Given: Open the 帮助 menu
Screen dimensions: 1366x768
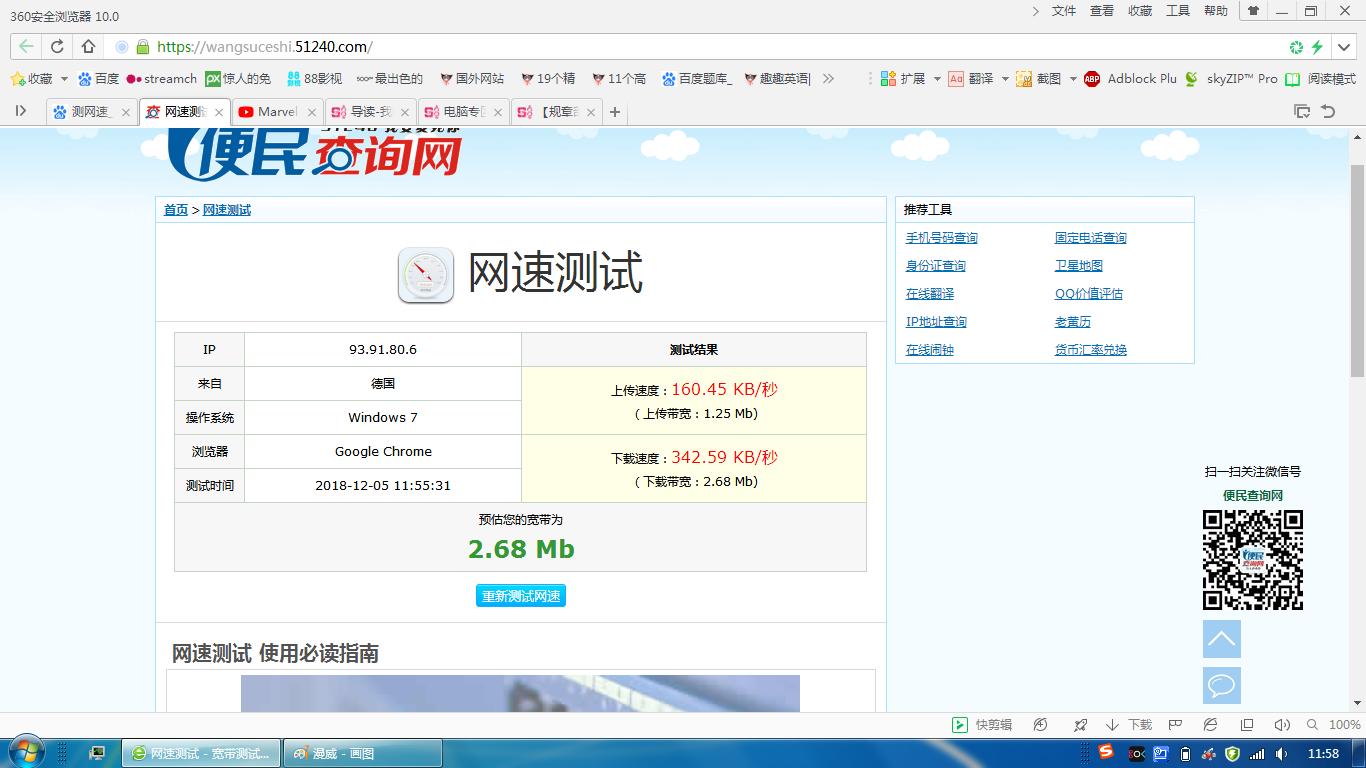Looking at the screenshot, I should pyautogui.click(x=1216, y=11).
